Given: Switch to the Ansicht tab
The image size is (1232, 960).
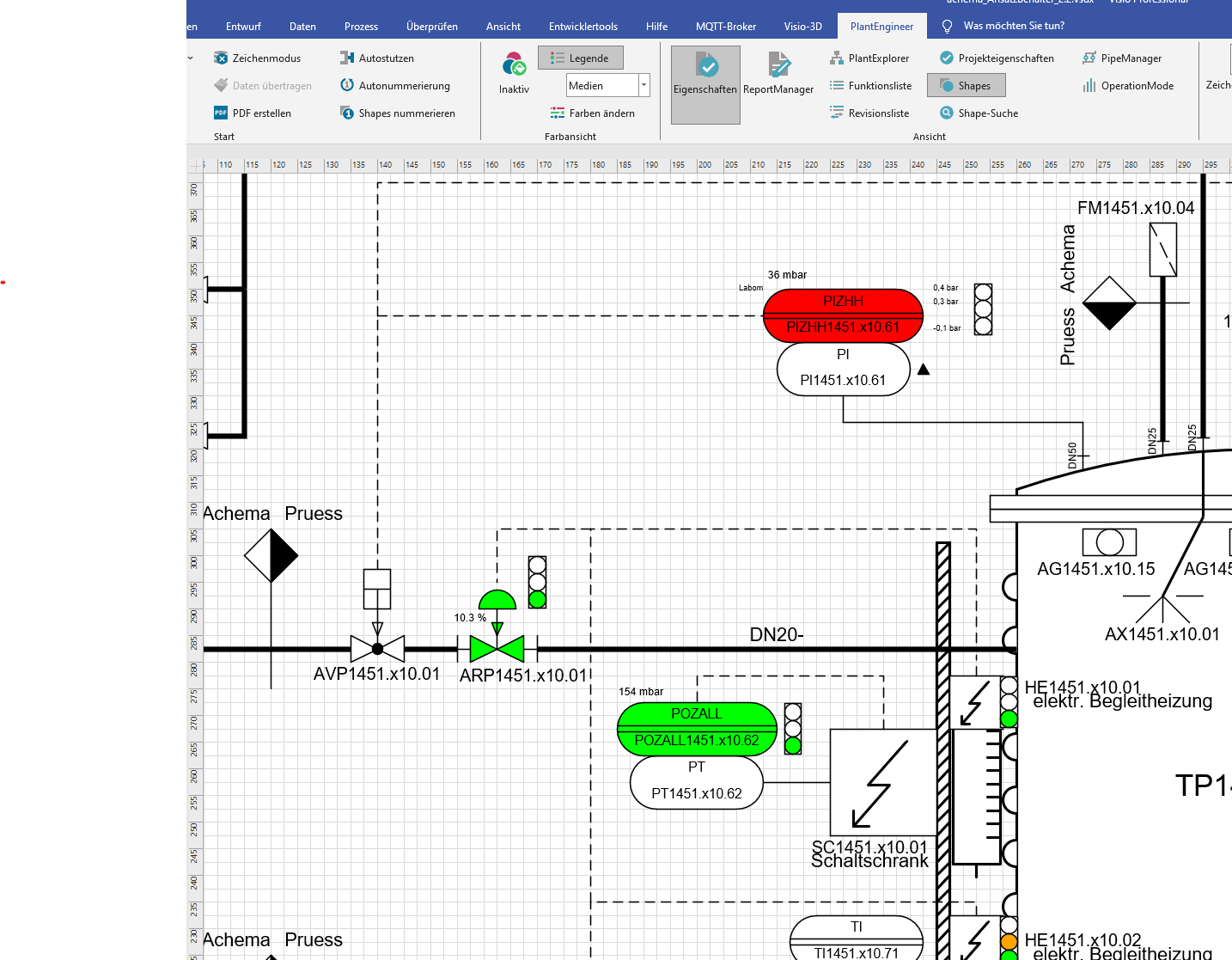Looking at the screenshot, I should tap(503, 27).
